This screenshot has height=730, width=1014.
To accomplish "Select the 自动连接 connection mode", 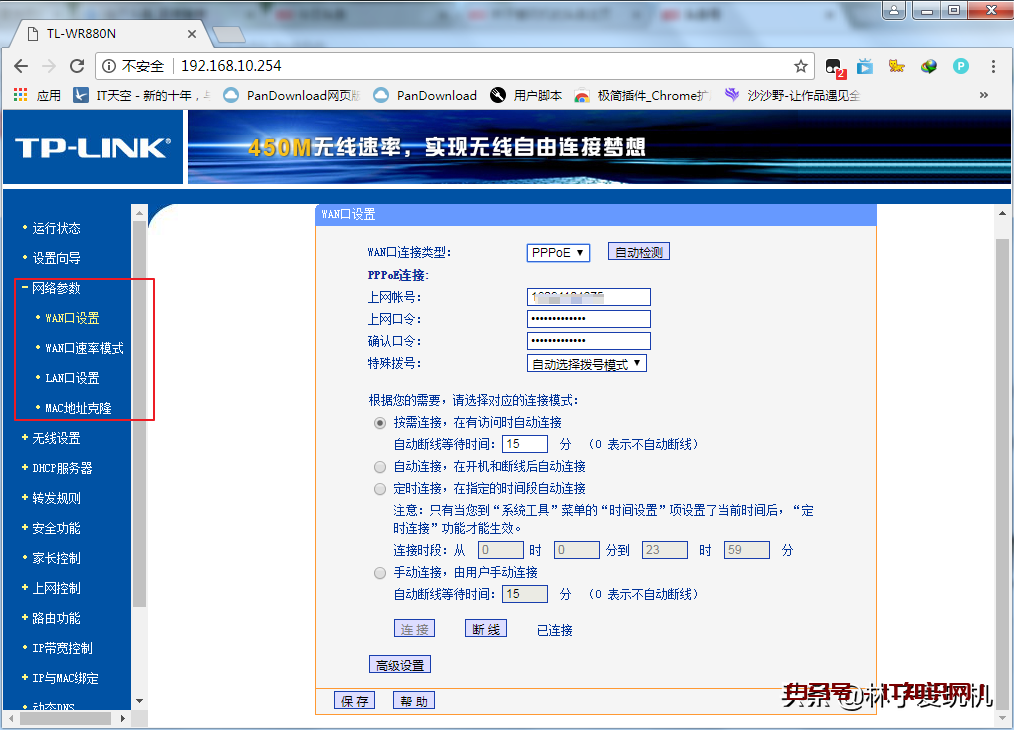I will 379,466.
